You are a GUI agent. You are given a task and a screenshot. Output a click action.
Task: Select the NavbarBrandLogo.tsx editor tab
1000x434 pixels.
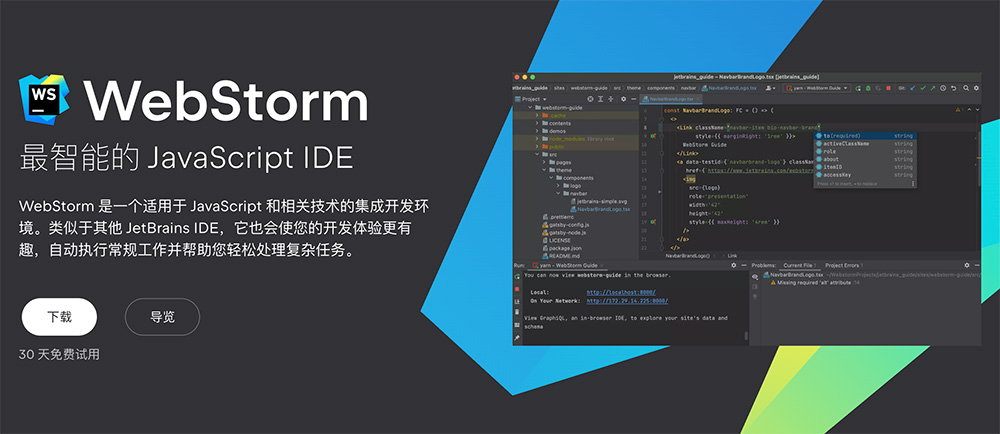click(670, 99)
